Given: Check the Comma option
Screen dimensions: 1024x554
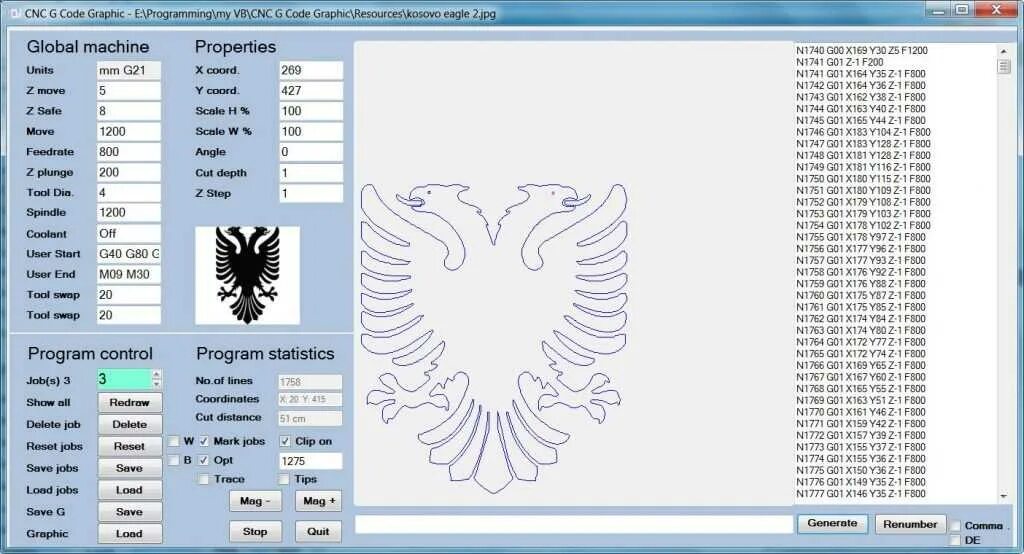Looking at the screenshot, I should tap(955, 526).
